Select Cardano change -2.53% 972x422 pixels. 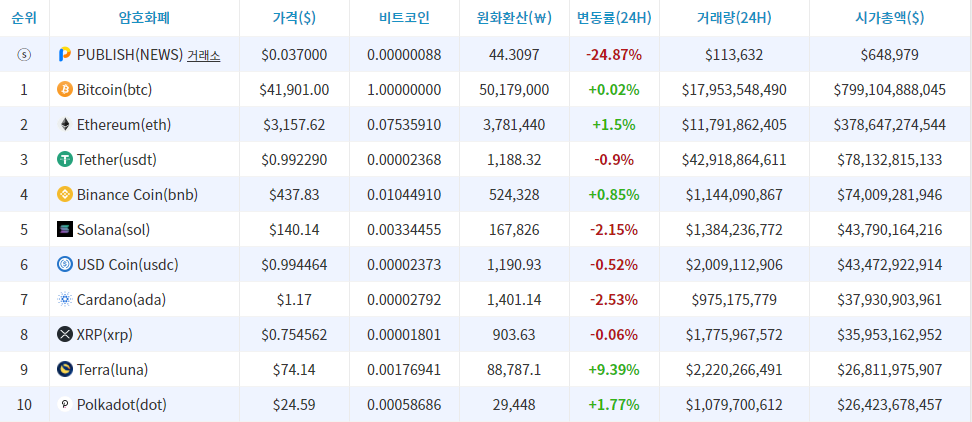coord(614,300)
